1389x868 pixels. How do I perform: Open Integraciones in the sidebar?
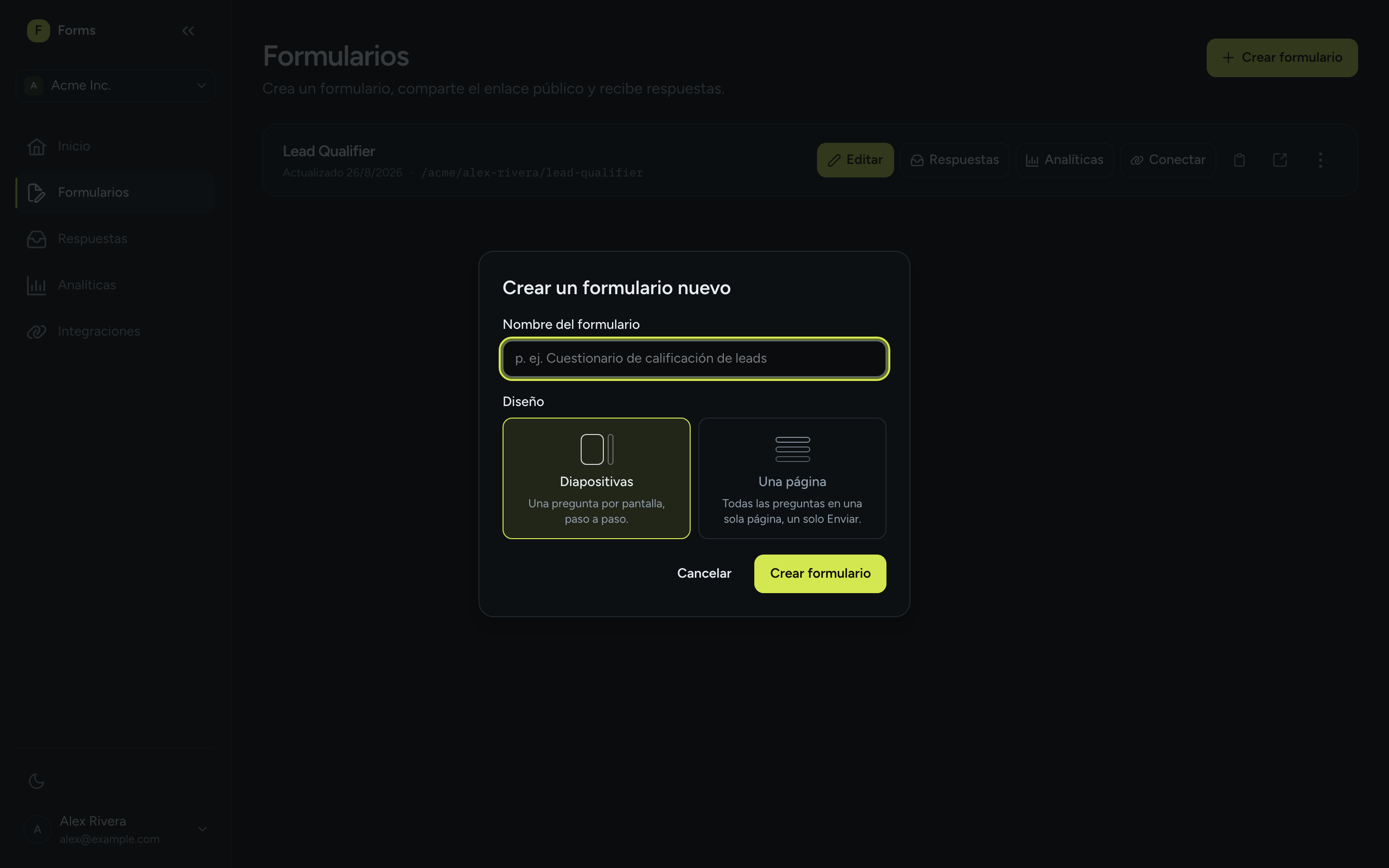coord(115,331)
